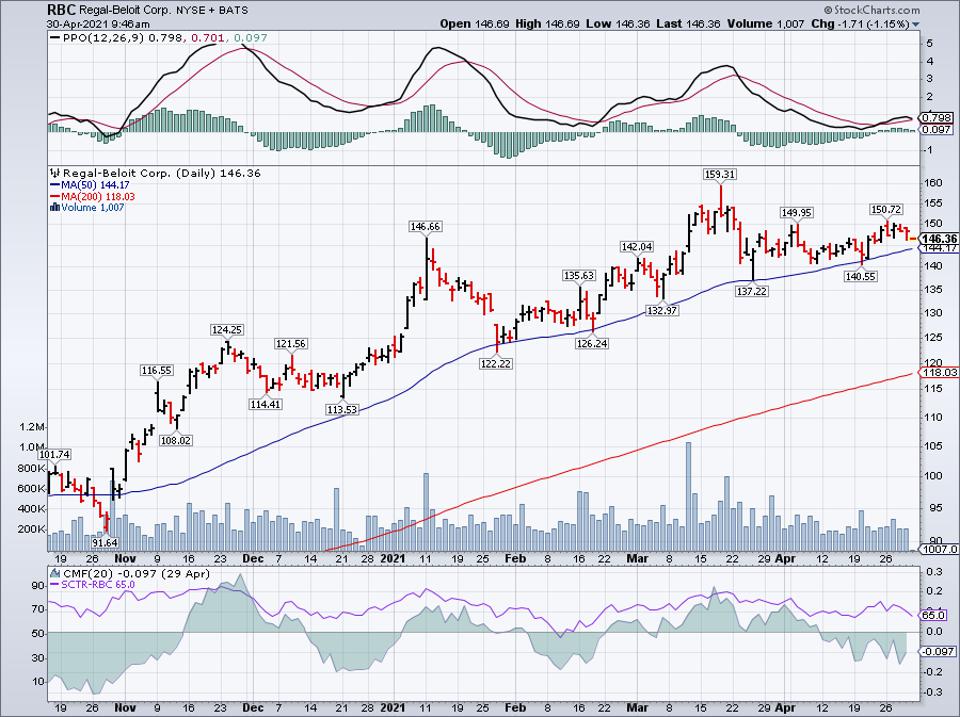The height and width of the screenshot is (717, 960).
Task: Click the CMF(20) area-chart icon in the lower panel
Action: (x=56, y=573)
